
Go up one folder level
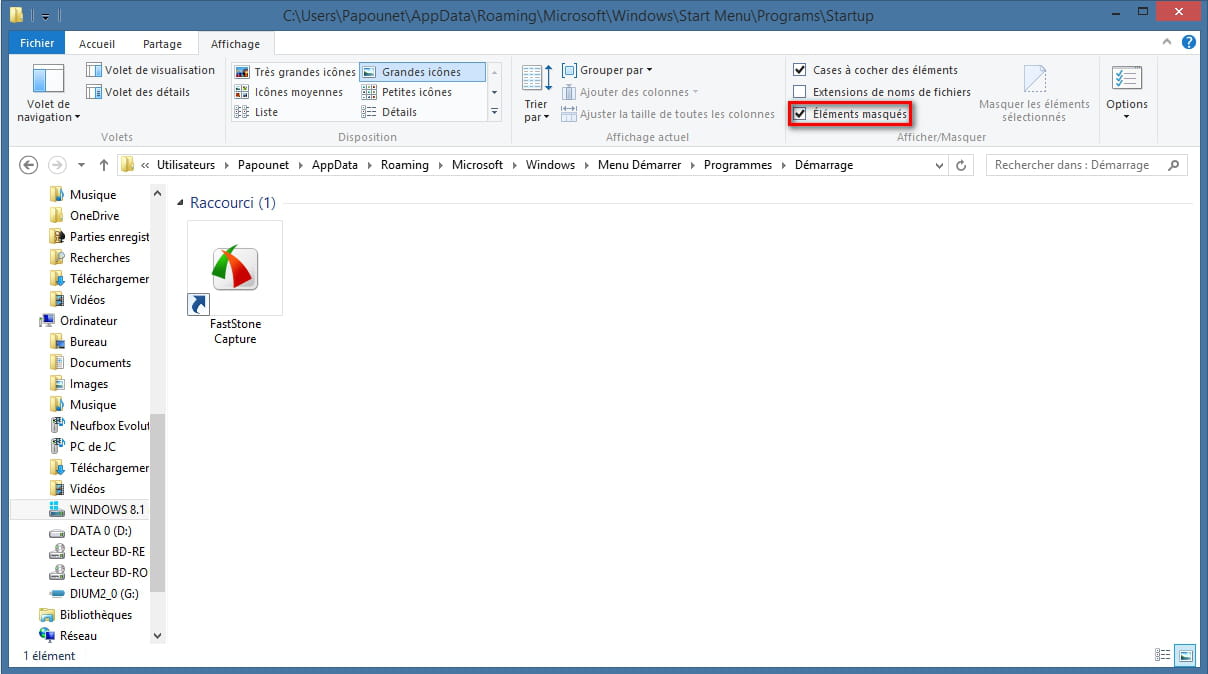104,165
